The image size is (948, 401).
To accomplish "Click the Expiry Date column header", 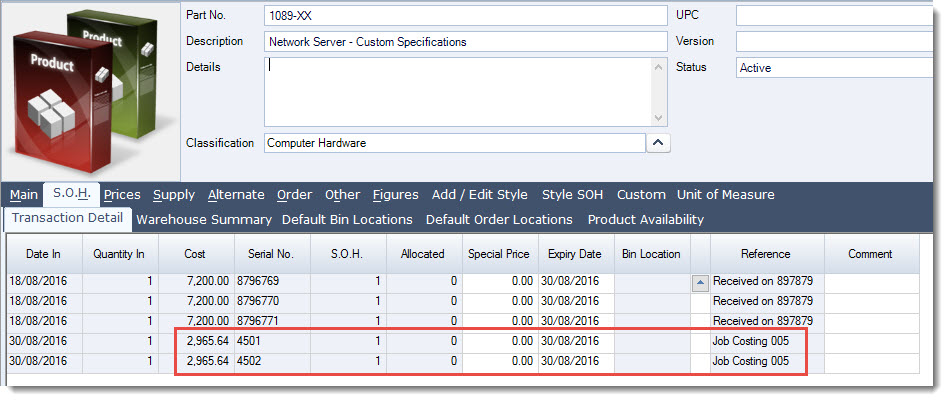I will 574,254.
